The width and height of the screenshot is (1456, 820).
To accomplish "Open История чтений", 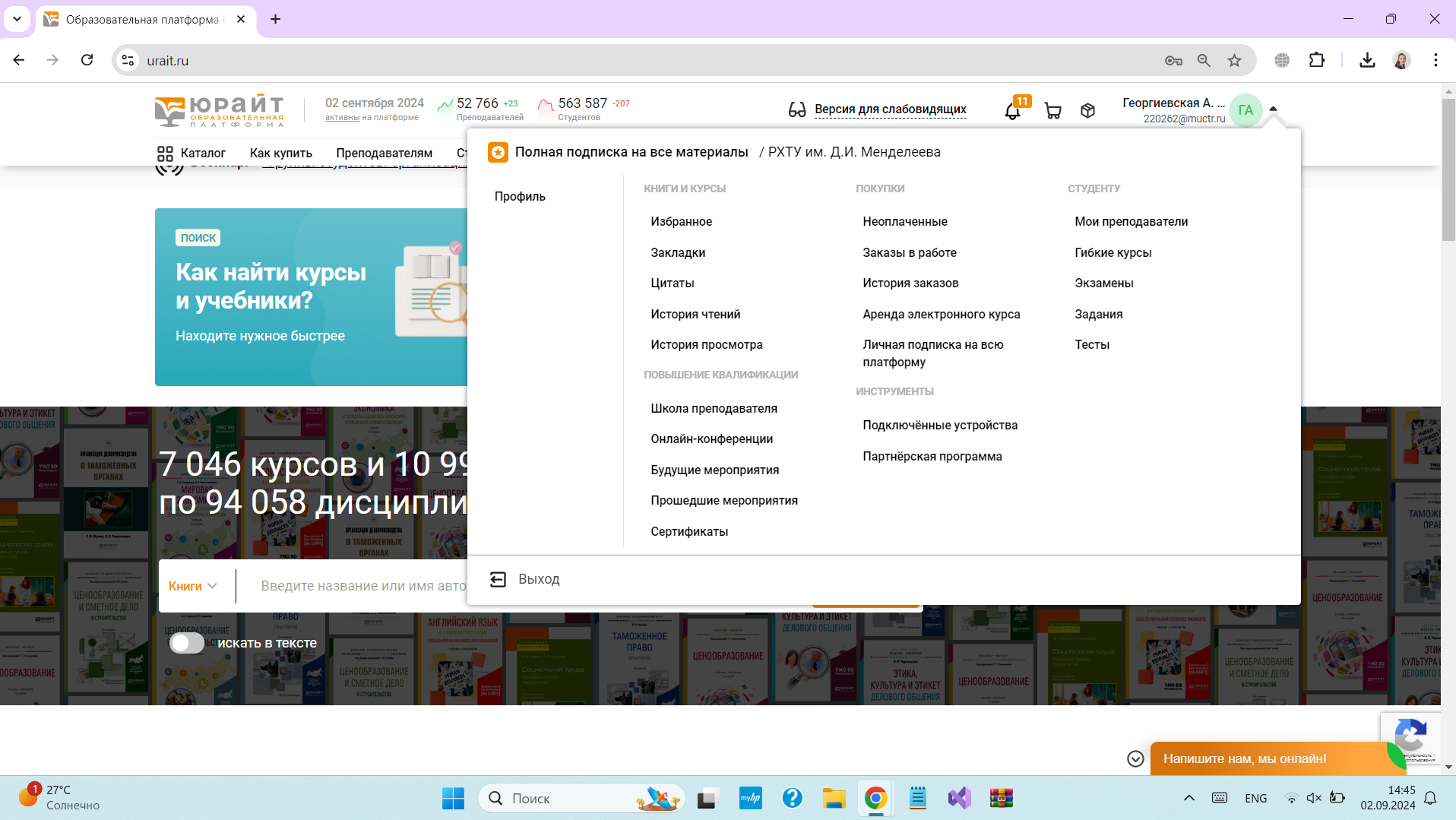I will coord(695,314).
